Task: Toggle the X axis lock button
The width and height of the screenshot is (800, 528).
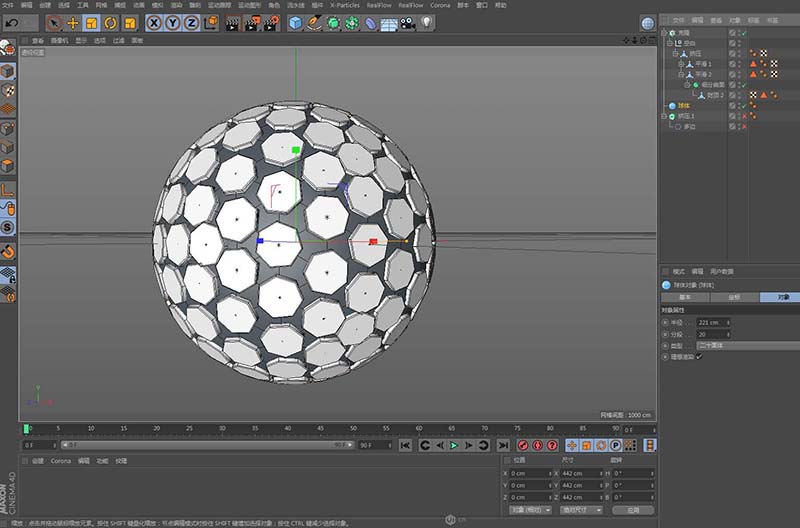Action: (155, 22)
